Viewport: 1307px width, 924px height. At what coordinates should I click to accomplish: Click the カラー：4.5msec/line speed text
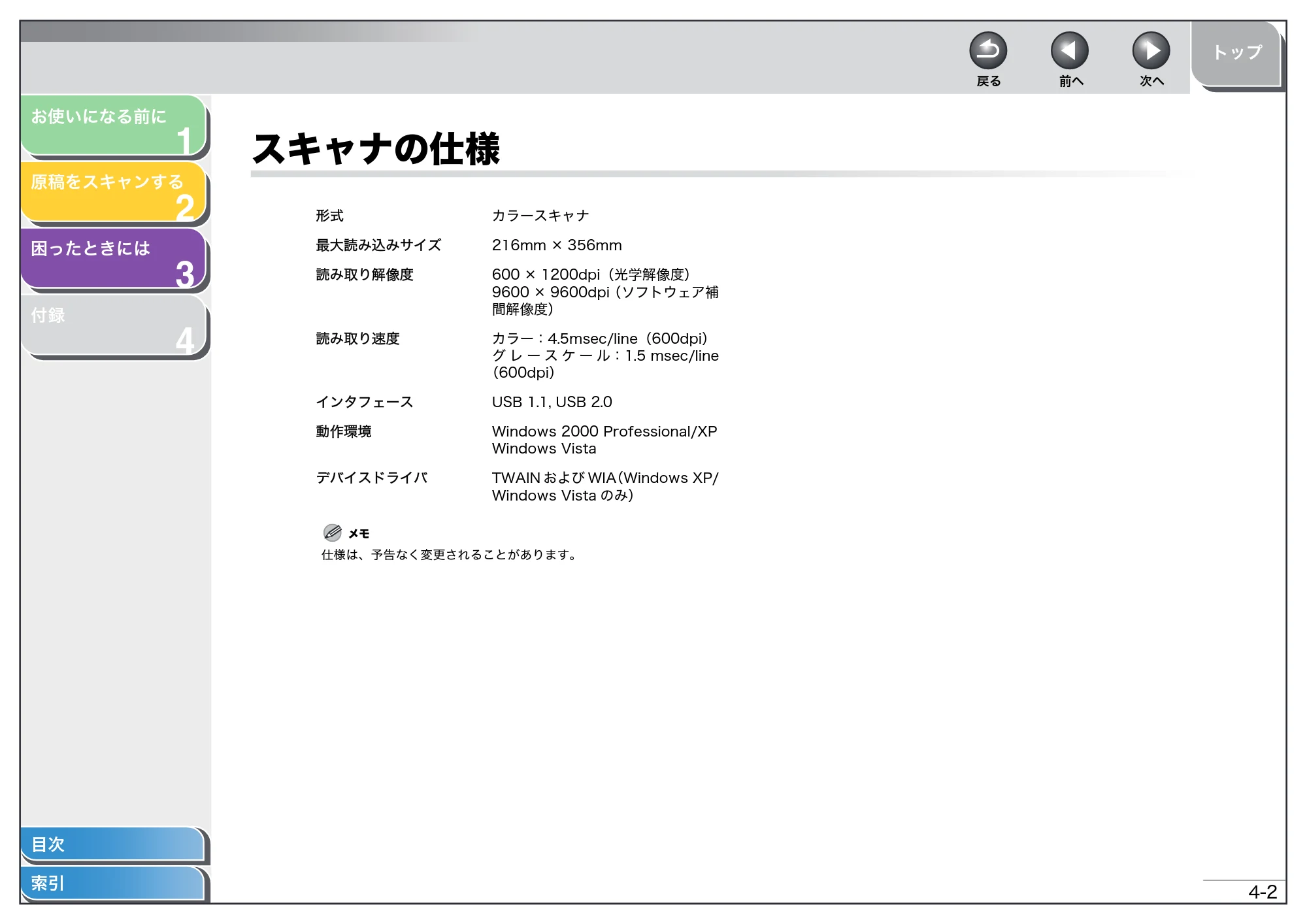tap(600, 338)
